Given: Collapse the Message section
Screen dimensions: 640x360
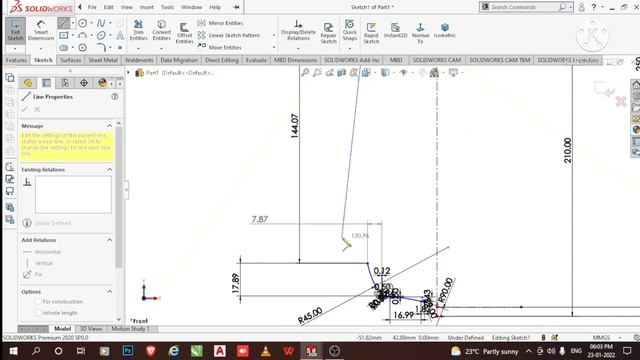Looking at the screenshot, I should tap(109, 126).
